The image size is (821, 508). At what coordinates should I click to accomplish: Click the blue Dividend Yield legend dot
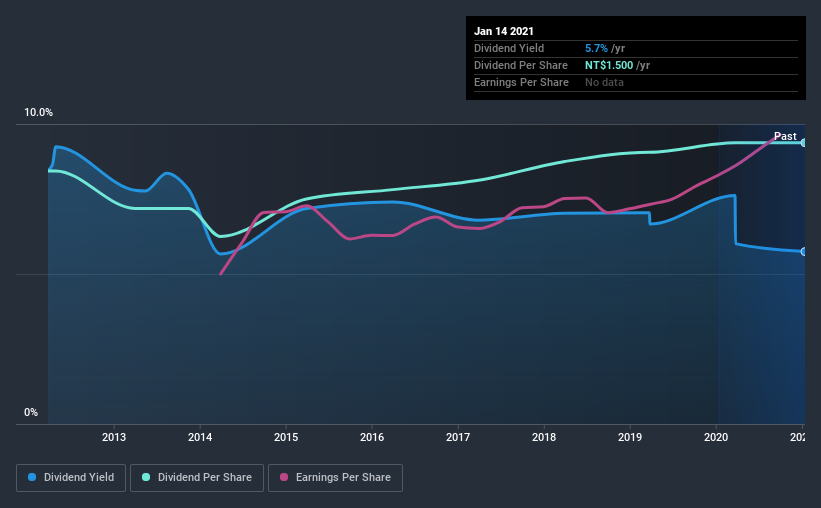click(32, 477)
